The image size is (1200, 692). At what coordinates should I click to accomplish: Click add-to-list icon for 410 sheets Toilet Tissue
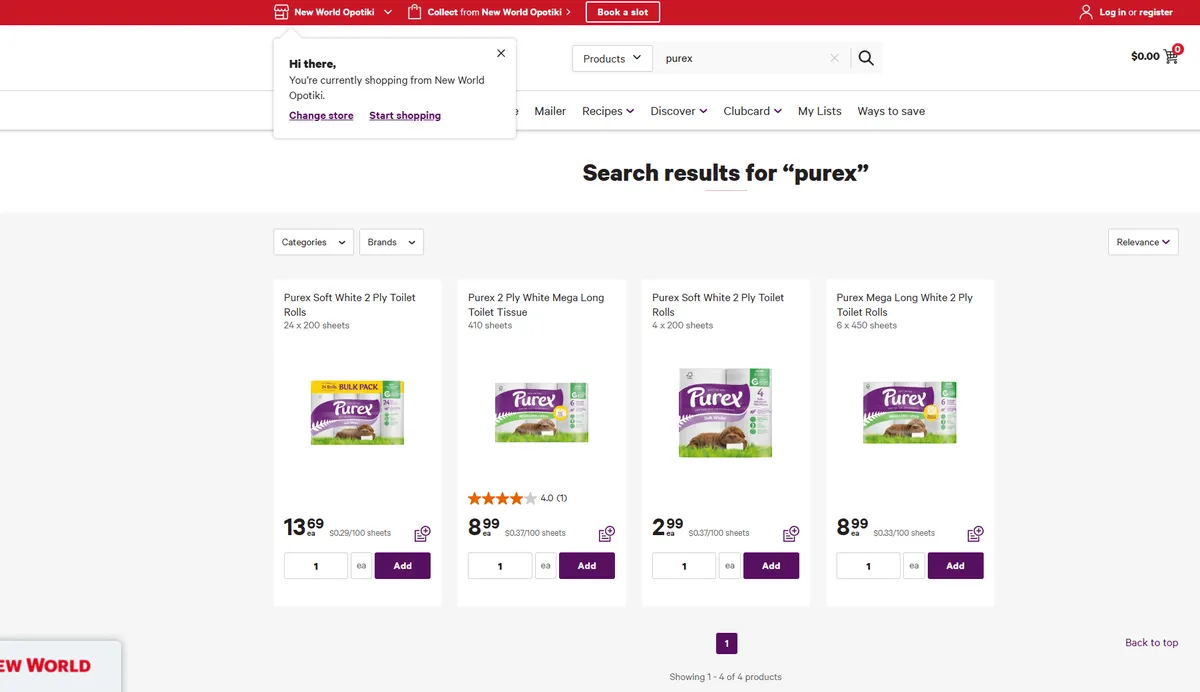point(607,533)
